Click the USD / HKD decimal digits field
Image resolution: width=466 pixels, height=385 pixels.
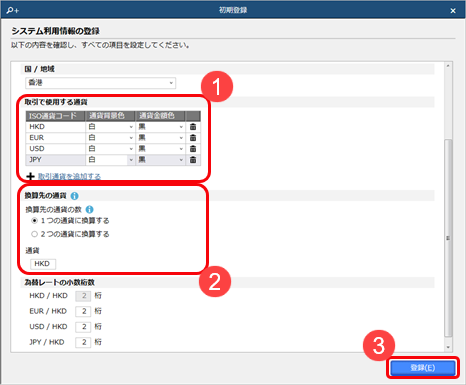83,326
